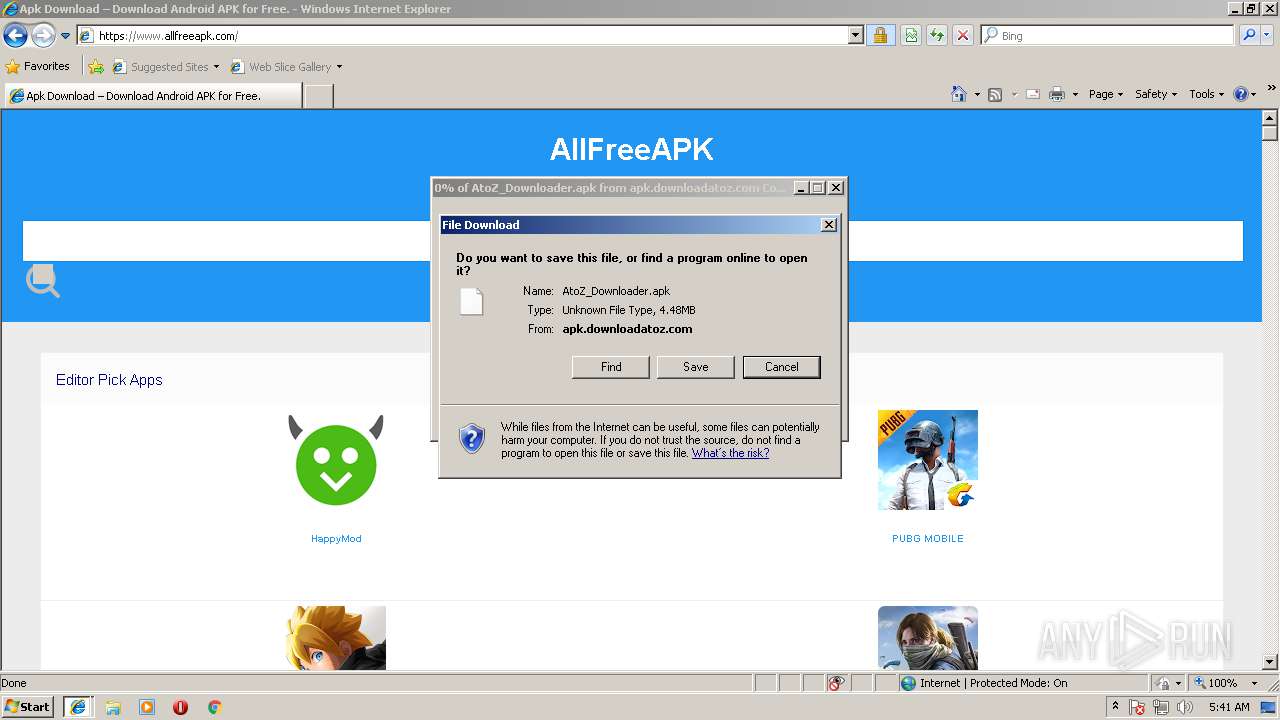The image size is (1280, 720).
Task: Open the blond anime character game thumbnail
Action: [336, 638]
